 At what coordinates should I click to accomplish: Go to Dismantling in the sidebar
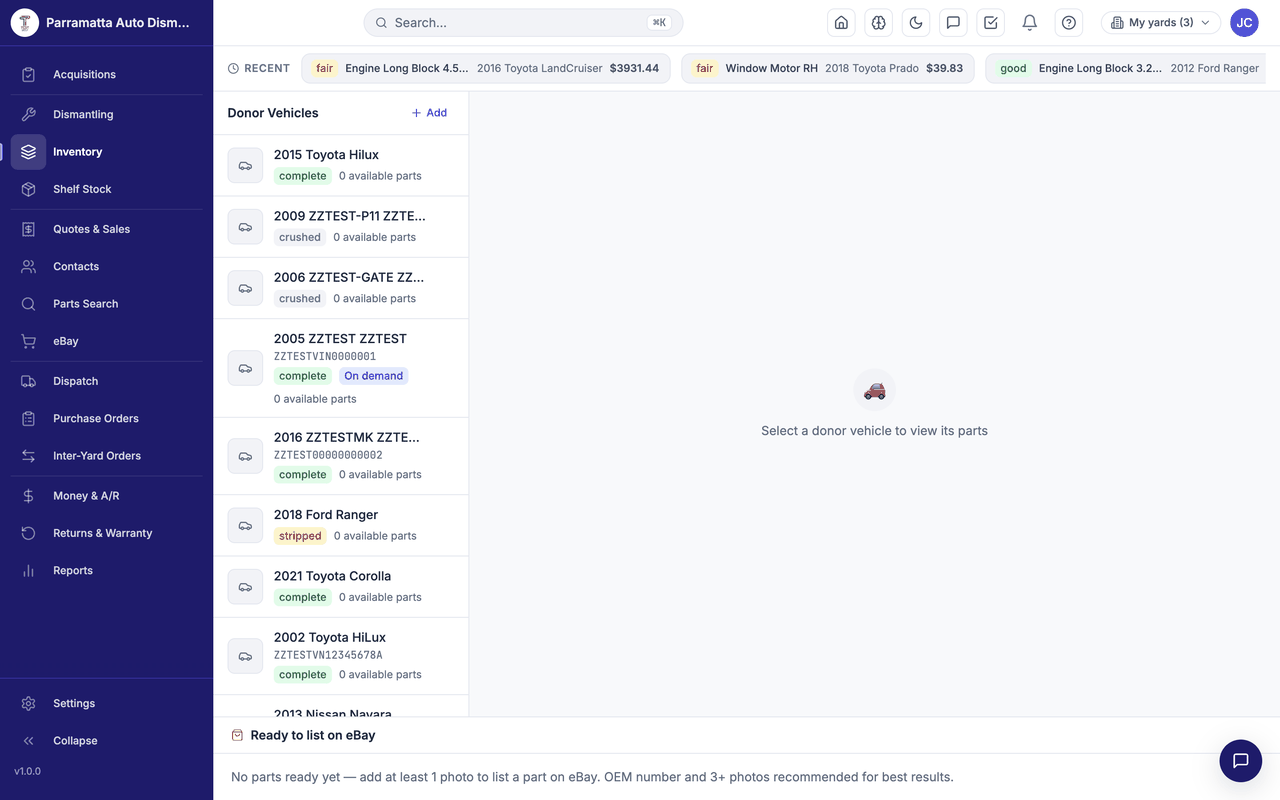click(x=106, y=114)
